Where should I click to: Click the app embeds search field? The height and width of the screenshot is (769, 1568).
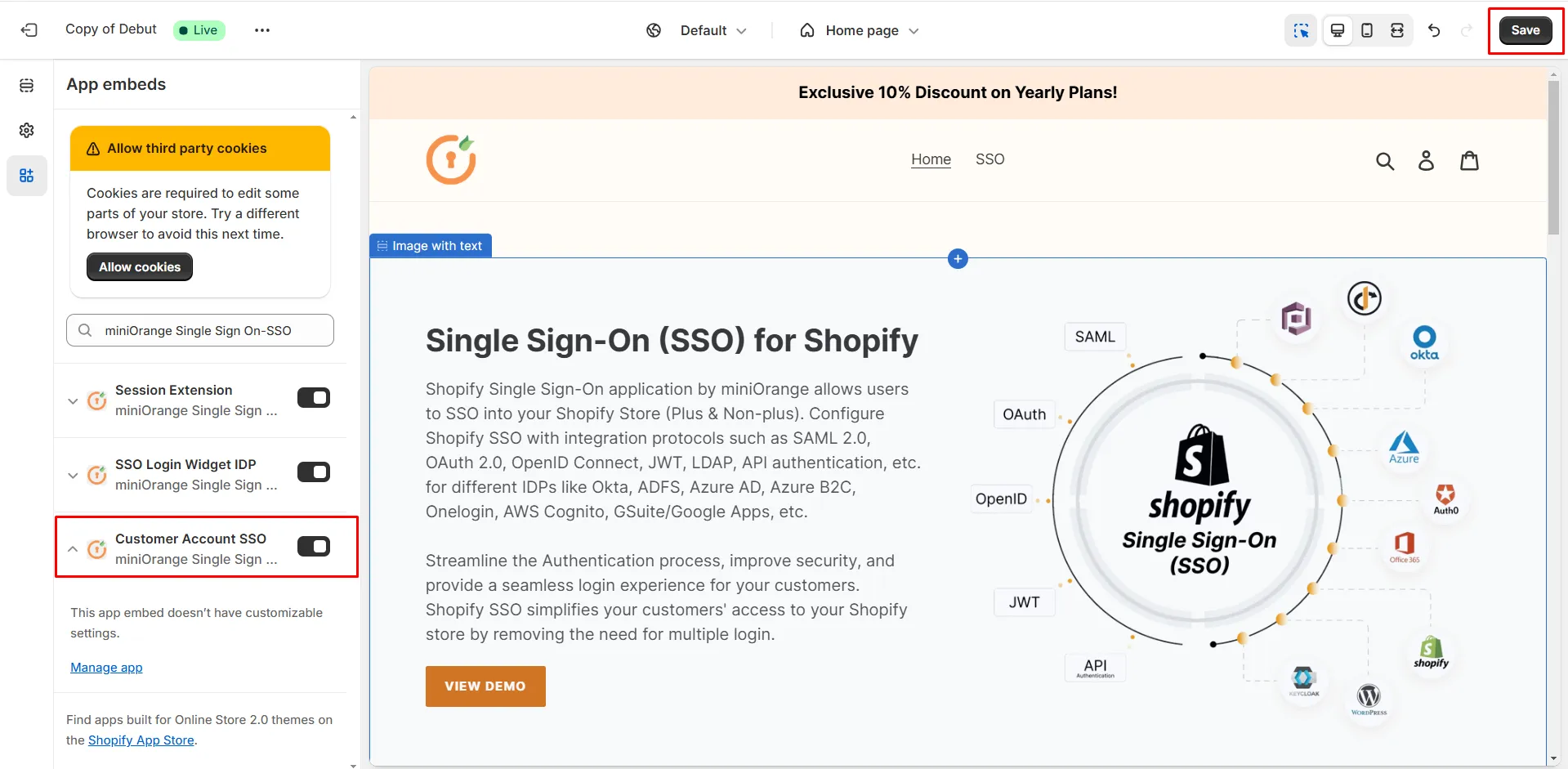[x=200, y=330]
